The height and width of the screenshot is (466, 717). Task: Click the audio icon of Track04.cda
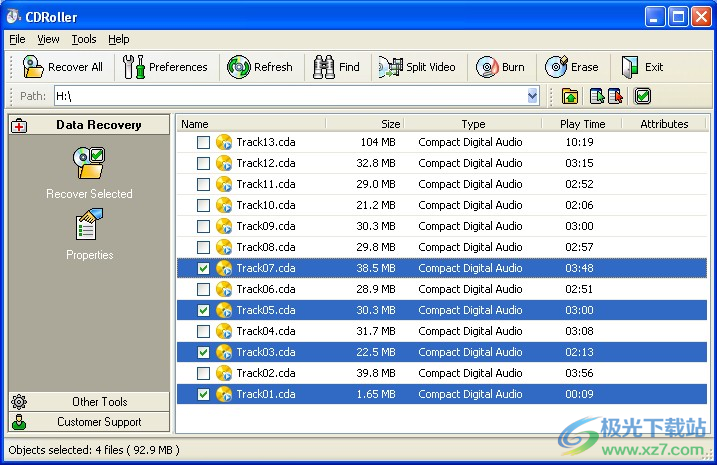[x=224, y=332]
